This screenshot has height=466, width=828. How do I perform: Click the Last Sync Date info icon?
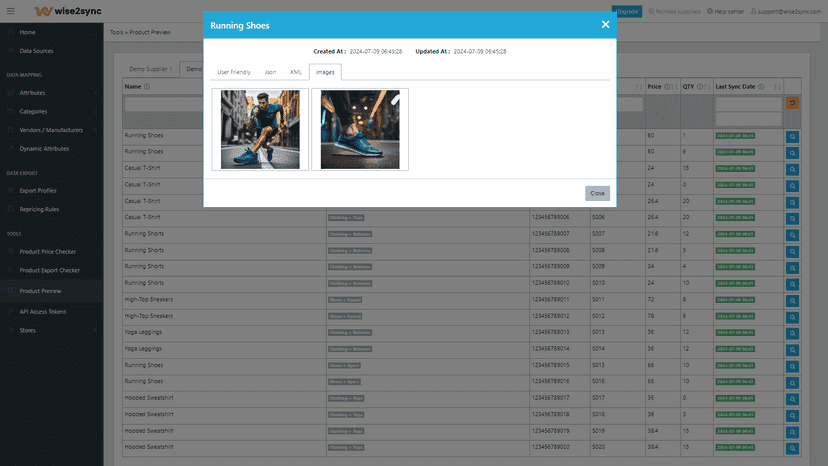click(x=761, y=87)
